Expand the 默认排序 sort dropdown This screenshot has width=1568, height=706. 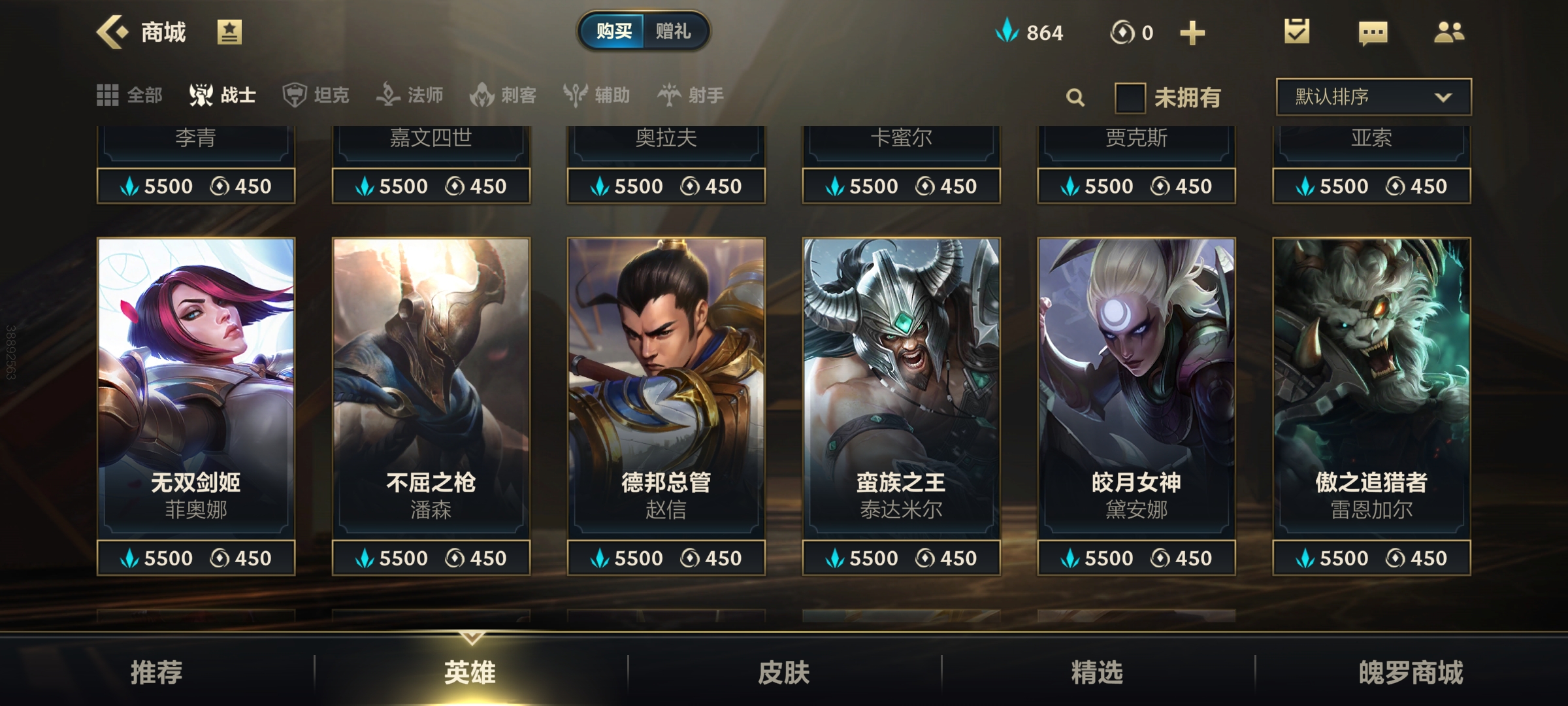pos(1374,97)
